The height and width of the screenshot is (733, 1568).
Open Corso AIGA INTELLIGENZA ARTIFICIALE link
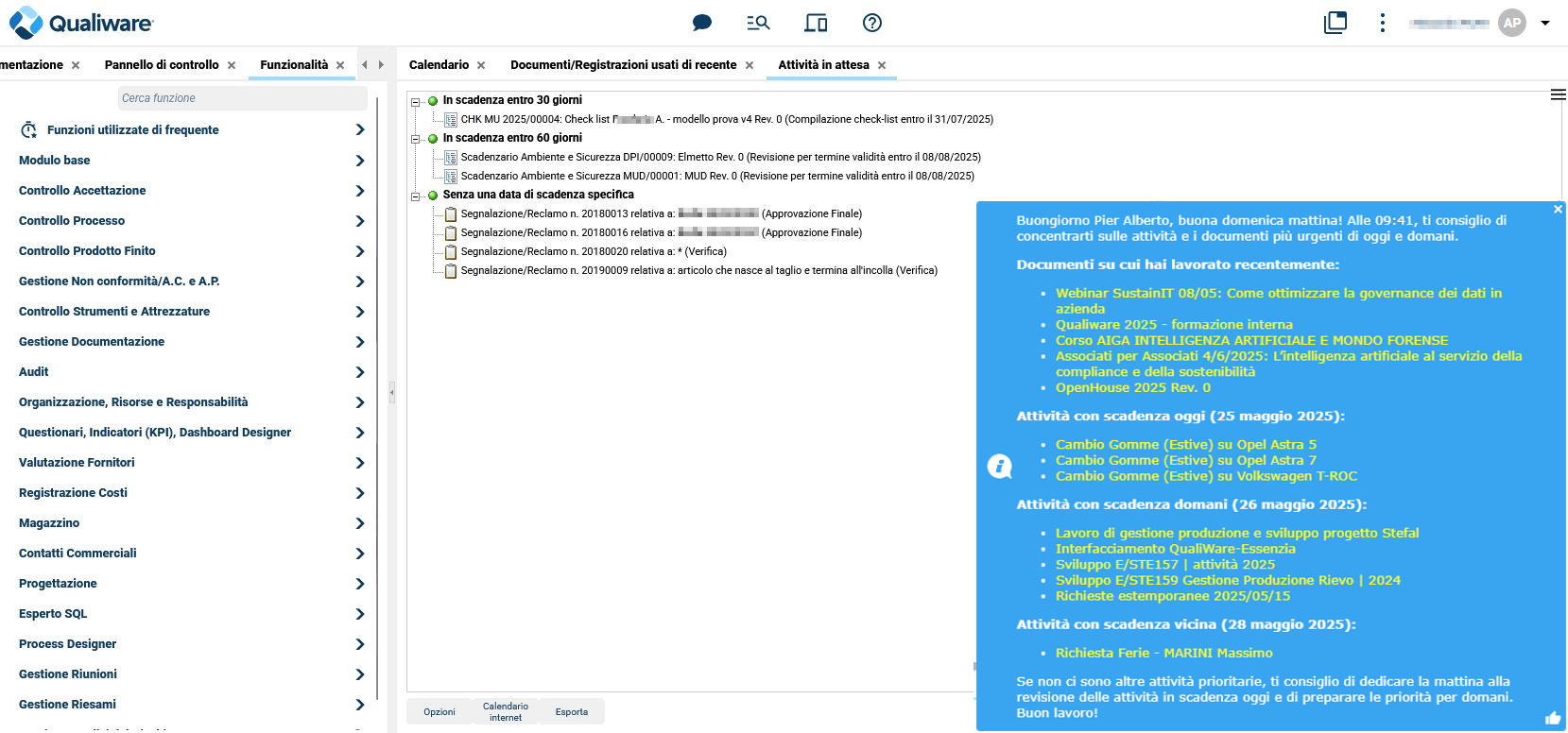coord(1251,340)
